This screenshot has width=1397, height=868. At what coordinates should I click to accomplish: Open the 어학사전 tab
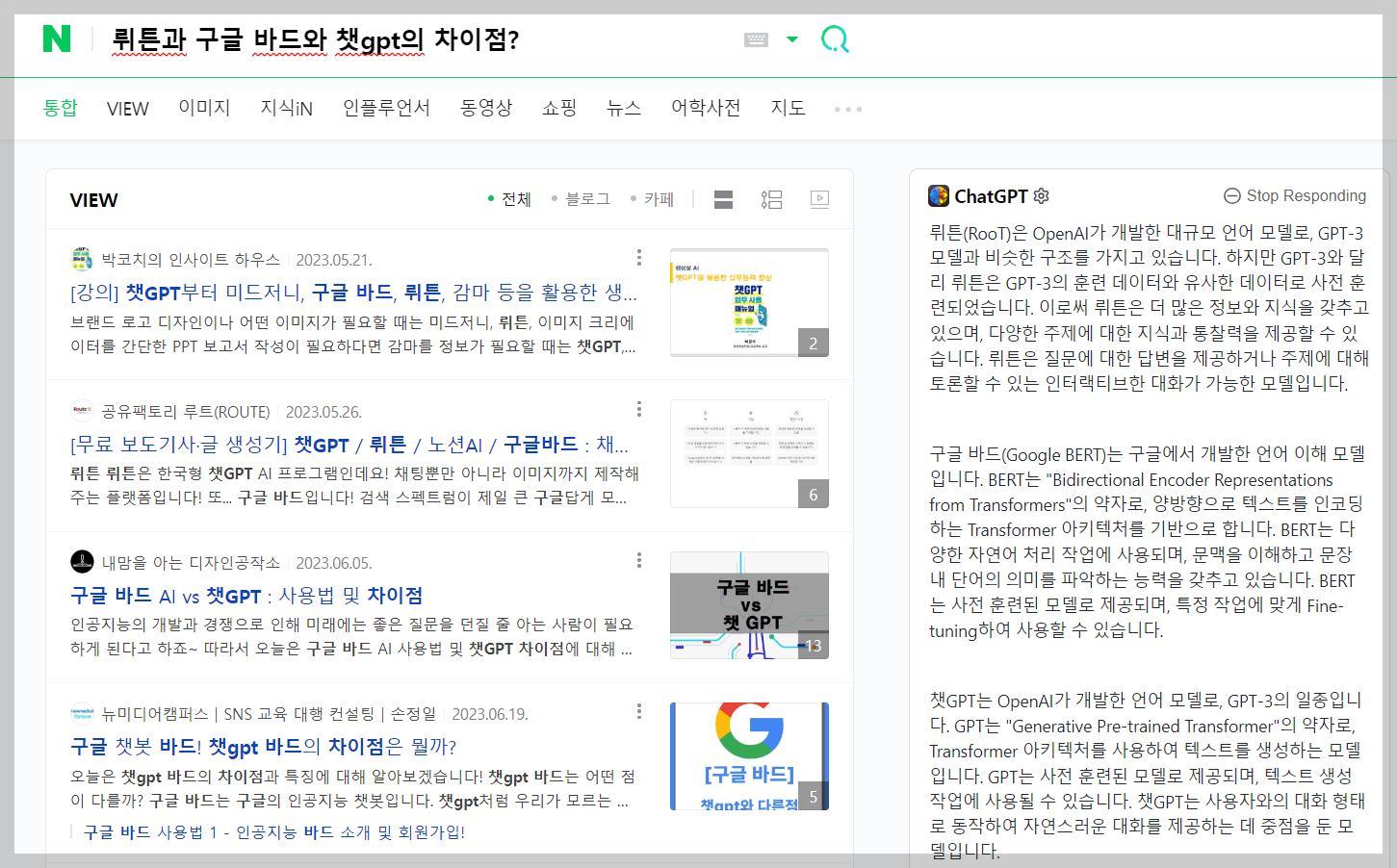point(706,108)
